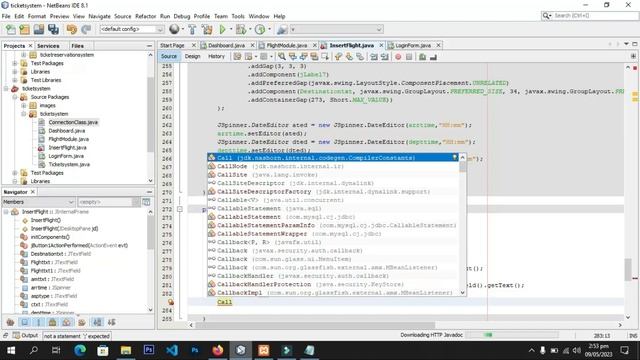Image resolution: width=640 pixels, height=360 pixels.
Task: Expand the Libraries node under ticketreservationsystem
Action: 15,72
